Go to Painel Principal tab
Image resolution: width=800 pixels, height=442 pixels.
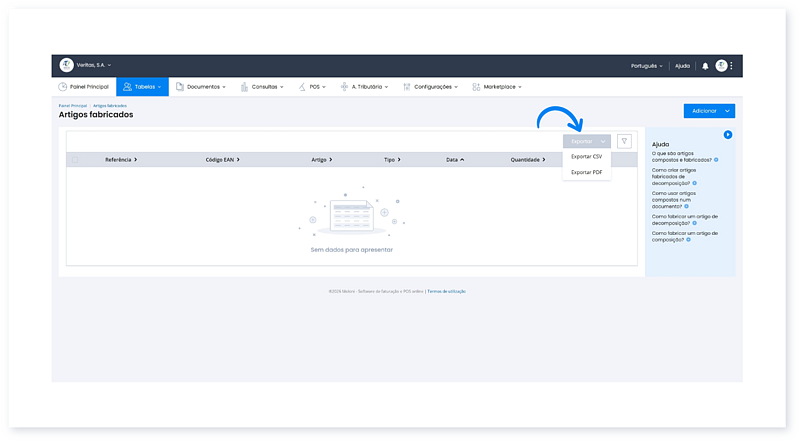point(84,87)
